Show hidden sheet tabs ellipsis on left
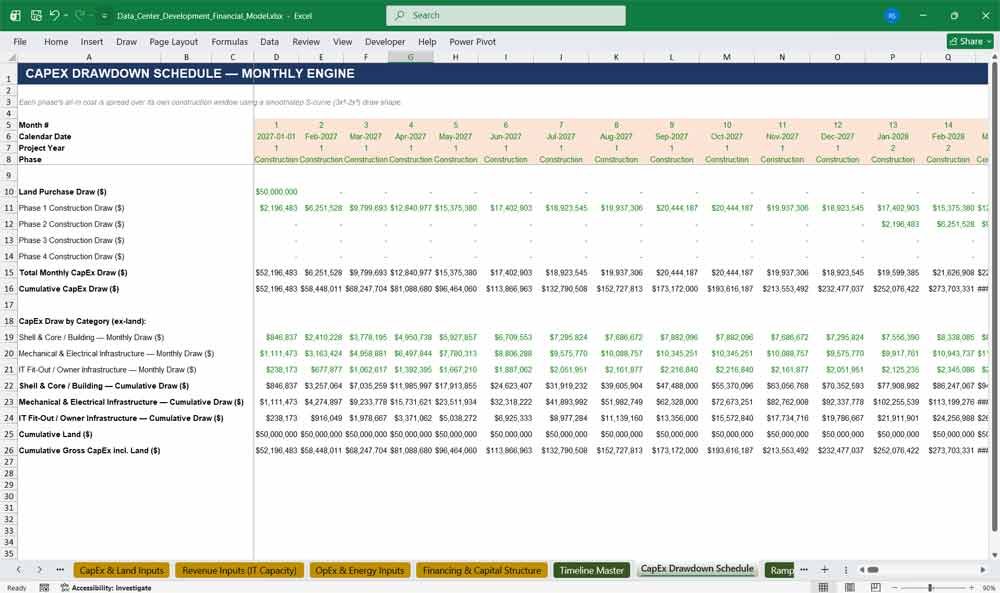Screen dimensions: 1000x593 [x=60, y=569]
